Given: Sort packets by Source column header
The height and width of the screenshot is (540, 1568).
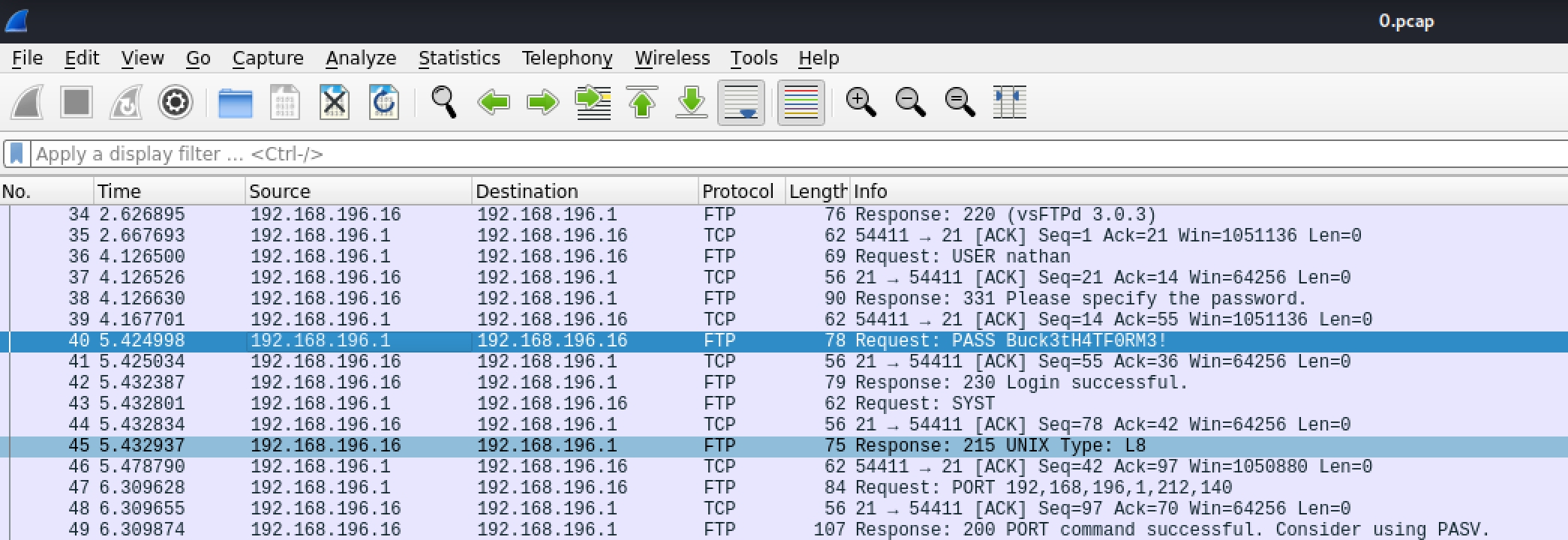Looking at the screenshot, I should coord(279,191).
